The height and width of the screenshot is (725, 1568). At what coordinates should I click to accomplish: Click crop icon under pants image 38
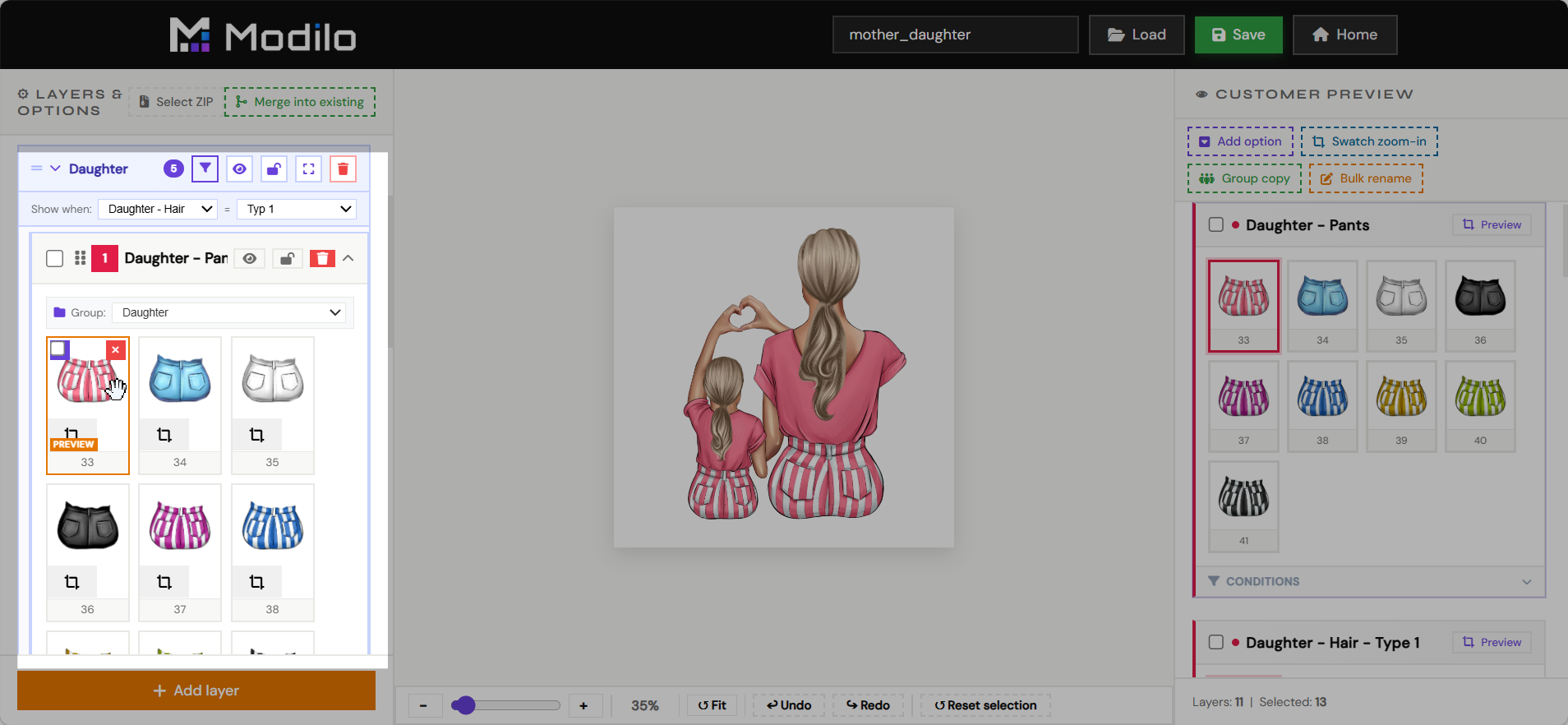tap(257, 582)
